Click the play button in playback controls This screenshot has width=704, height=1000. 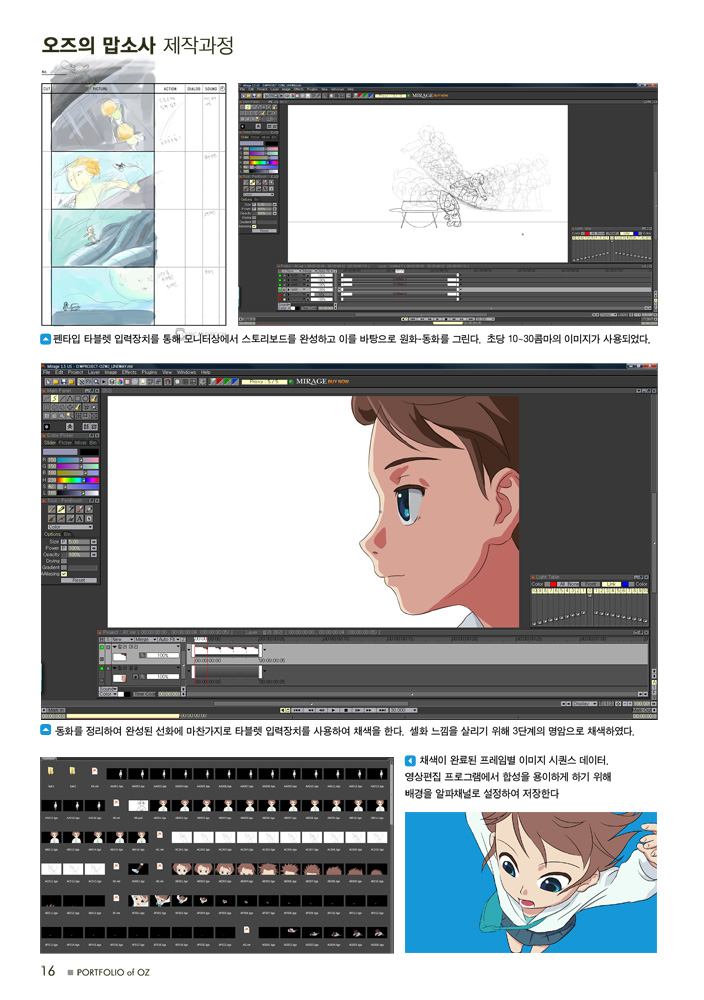(334, 710)
